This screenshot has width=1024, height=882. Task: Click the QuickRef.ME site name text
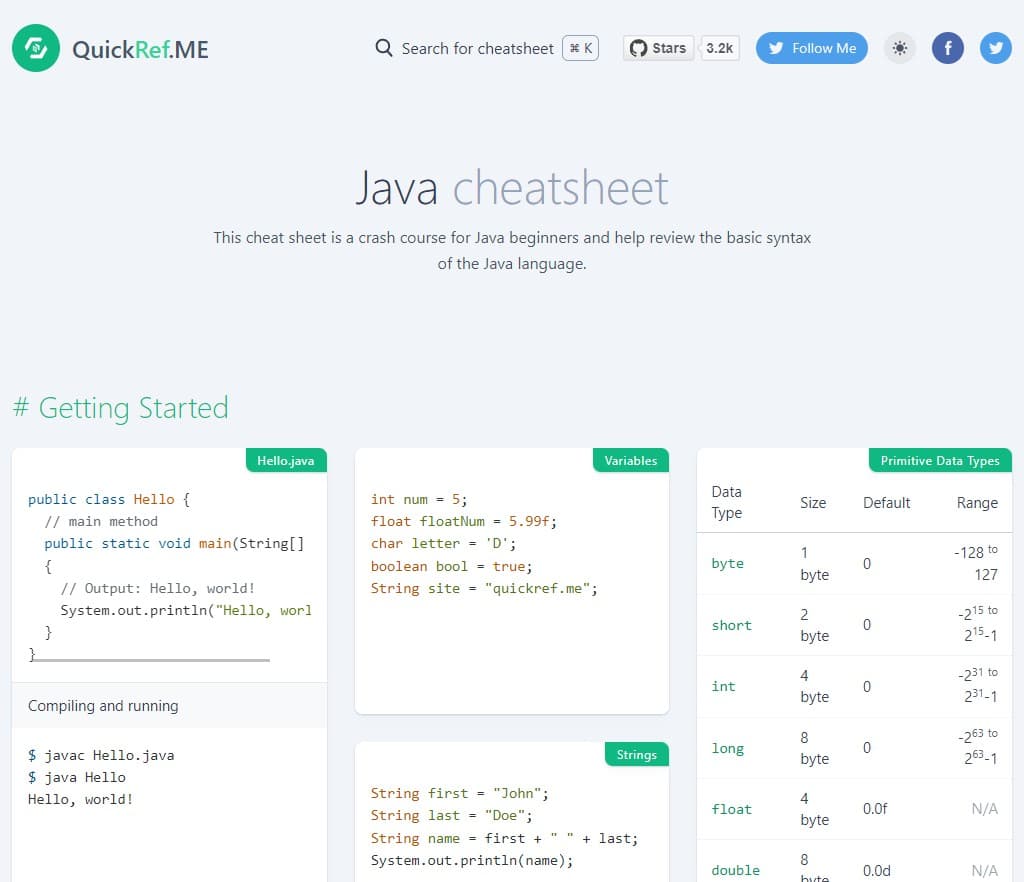[140, 49]
